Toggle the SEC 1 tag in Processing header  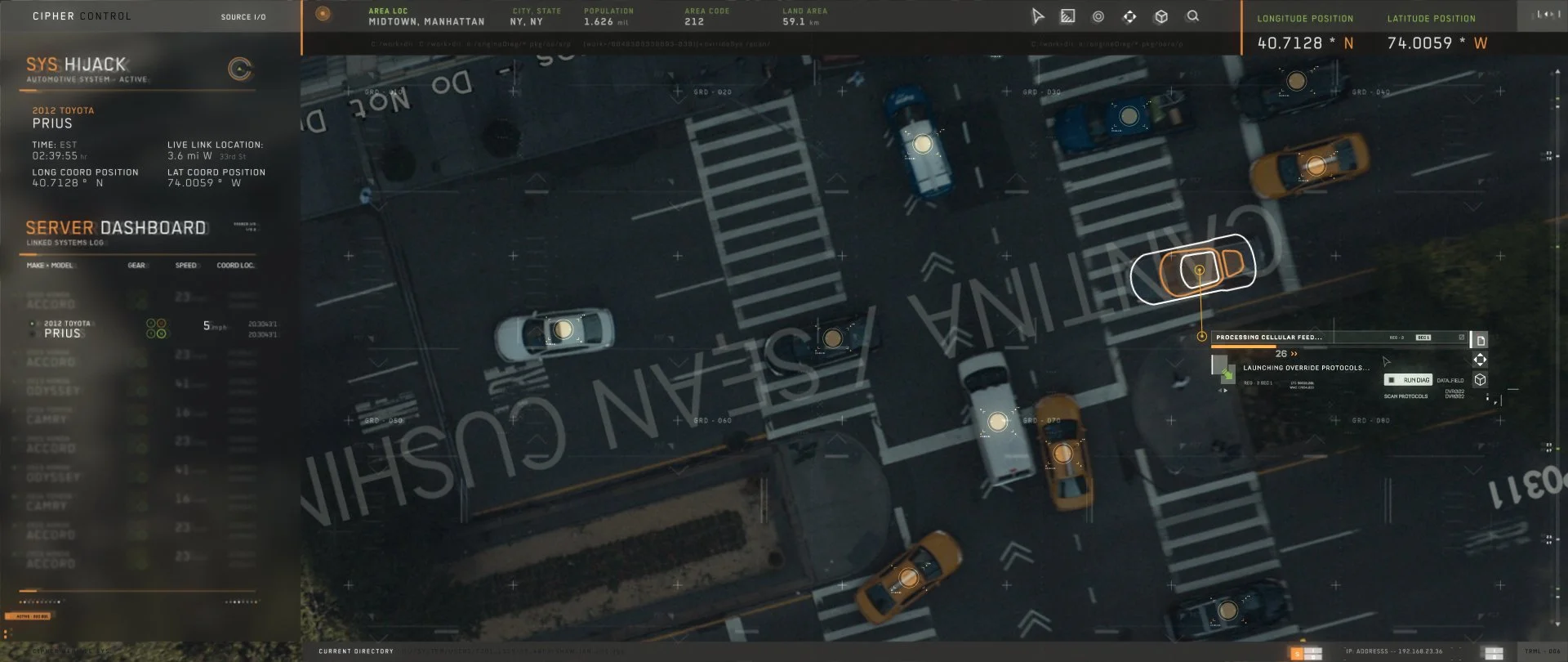click(x=1423, y=337)
